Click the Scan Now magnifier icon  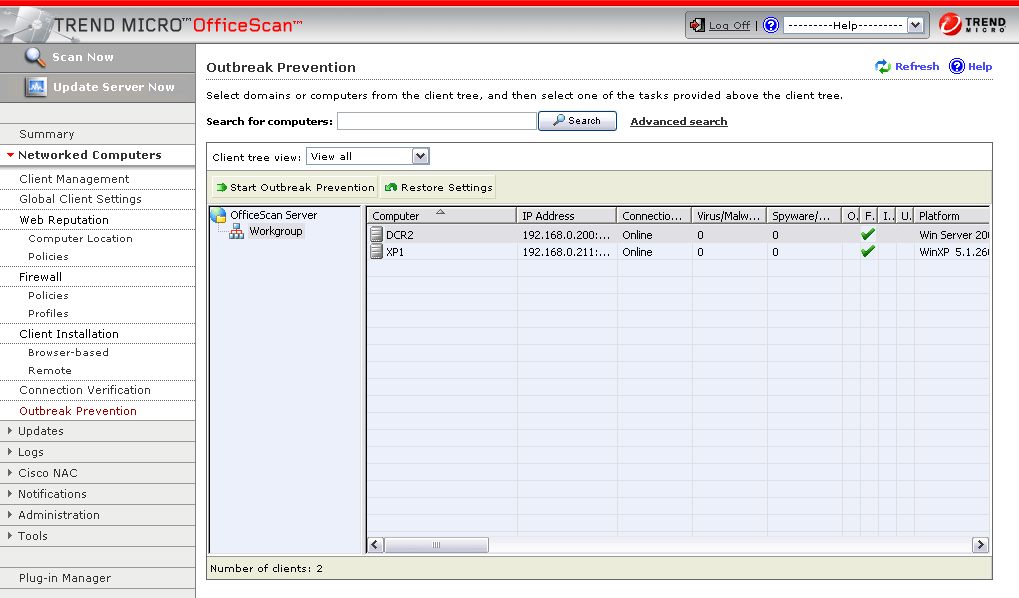[35, 57]
